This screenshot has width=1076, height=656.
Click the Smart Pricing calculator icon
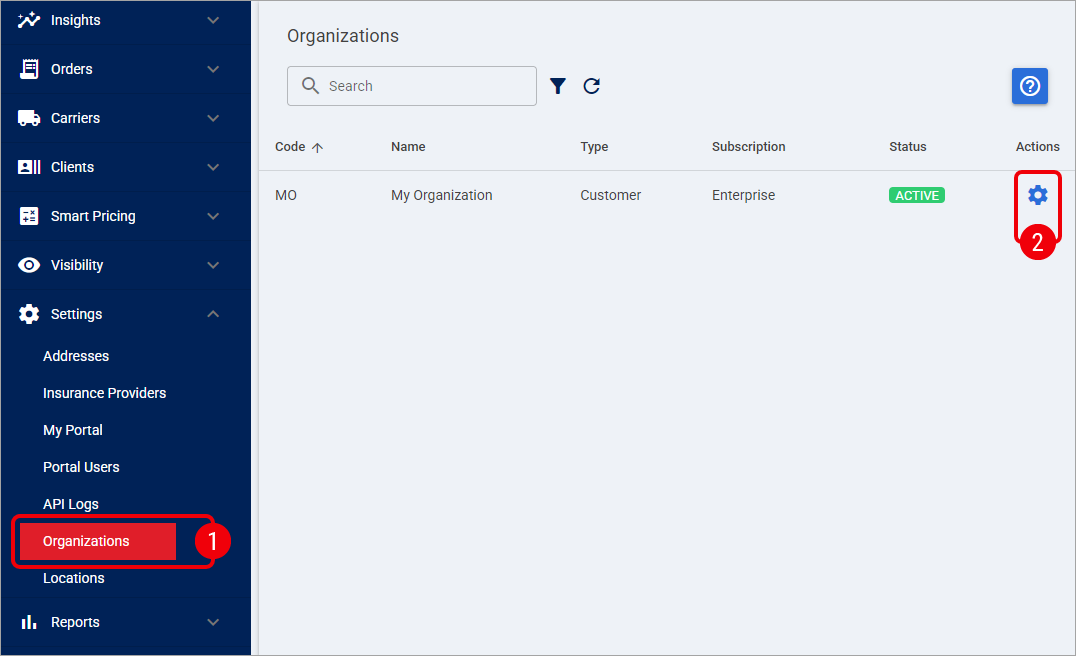pos(29,216)
